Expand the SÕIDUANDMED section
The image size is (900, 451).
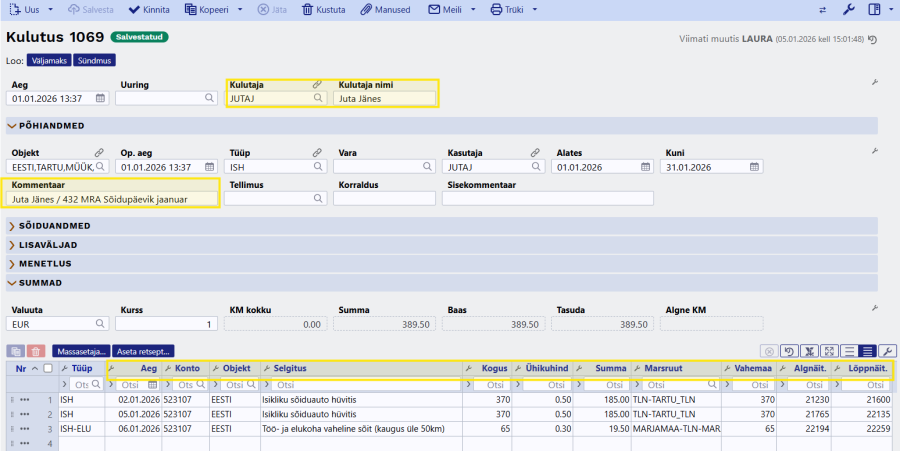point(50,227)
